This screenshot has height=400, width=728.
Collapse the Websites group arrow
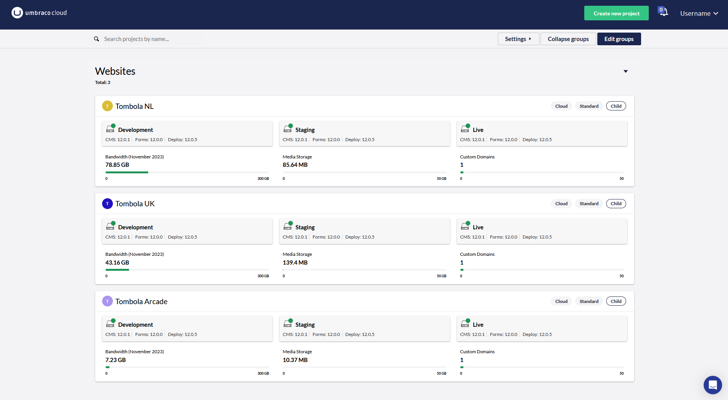[x=625, y=71]
